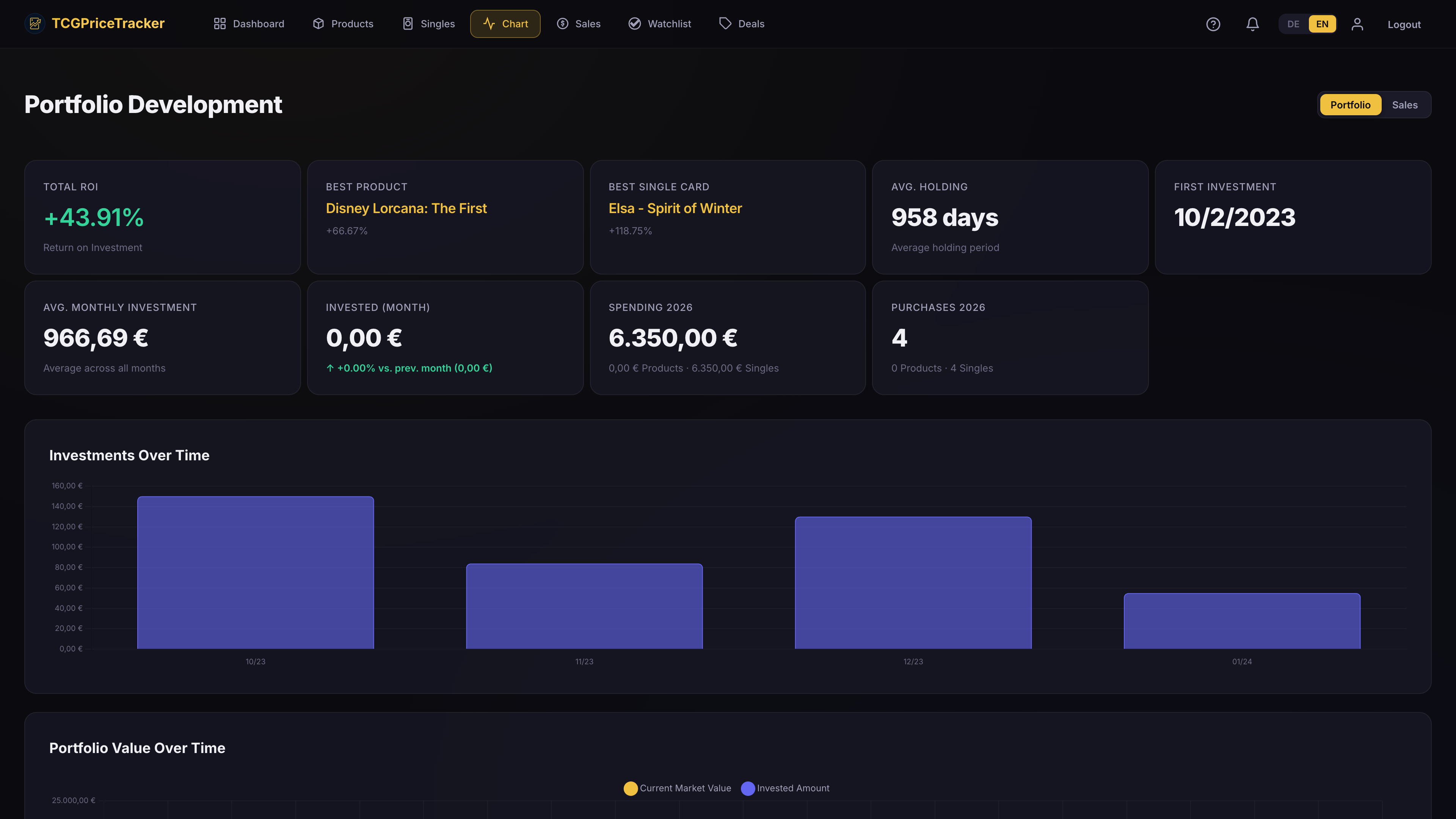Screen dimensions: 1456x819
Task: Click the Dashboard grid icon
Action: pos(220,24)
